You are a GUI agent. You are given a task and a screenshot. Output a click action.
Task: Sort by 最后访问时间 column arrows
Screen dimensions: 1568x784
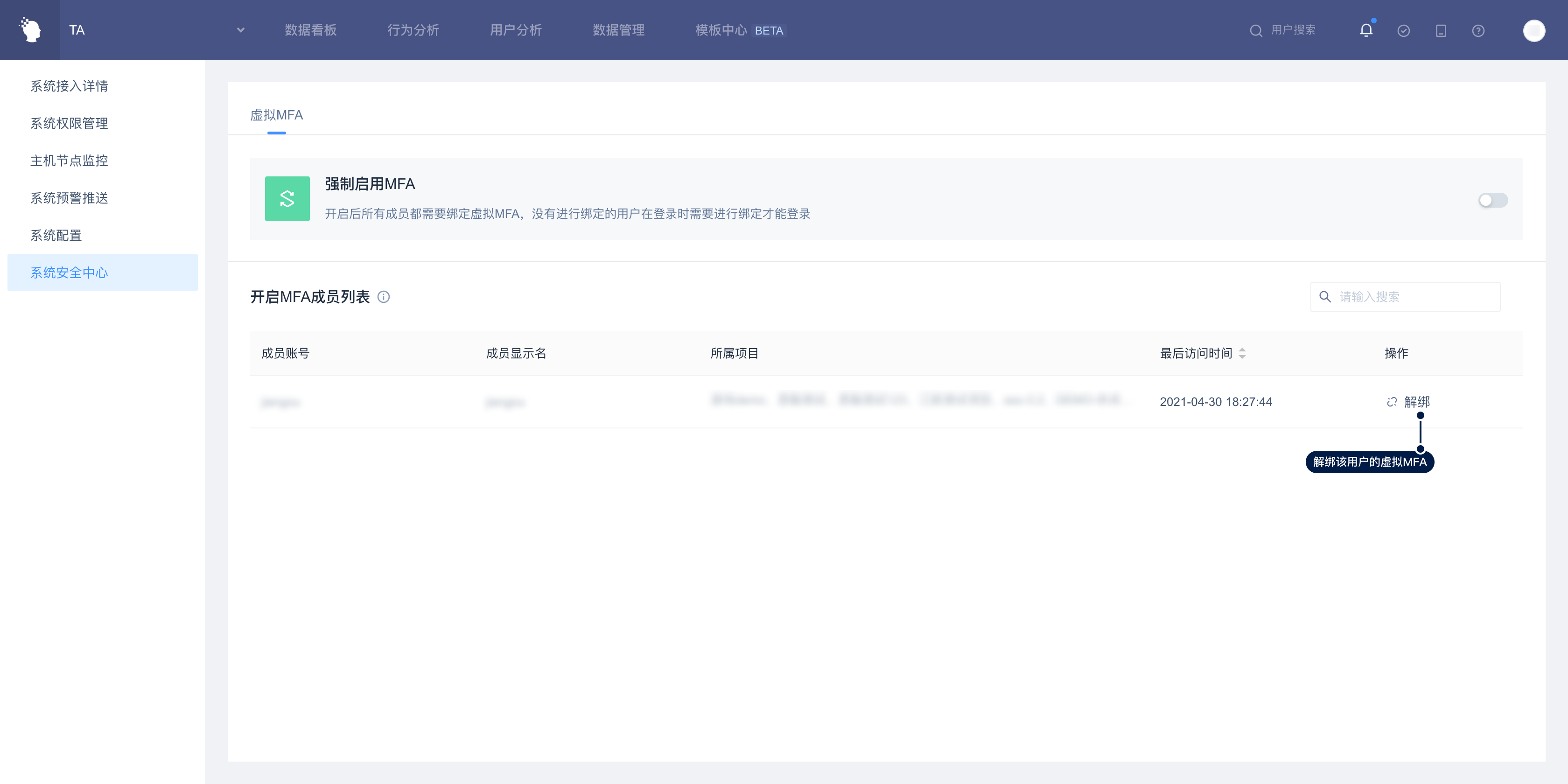coord(1242,353)
